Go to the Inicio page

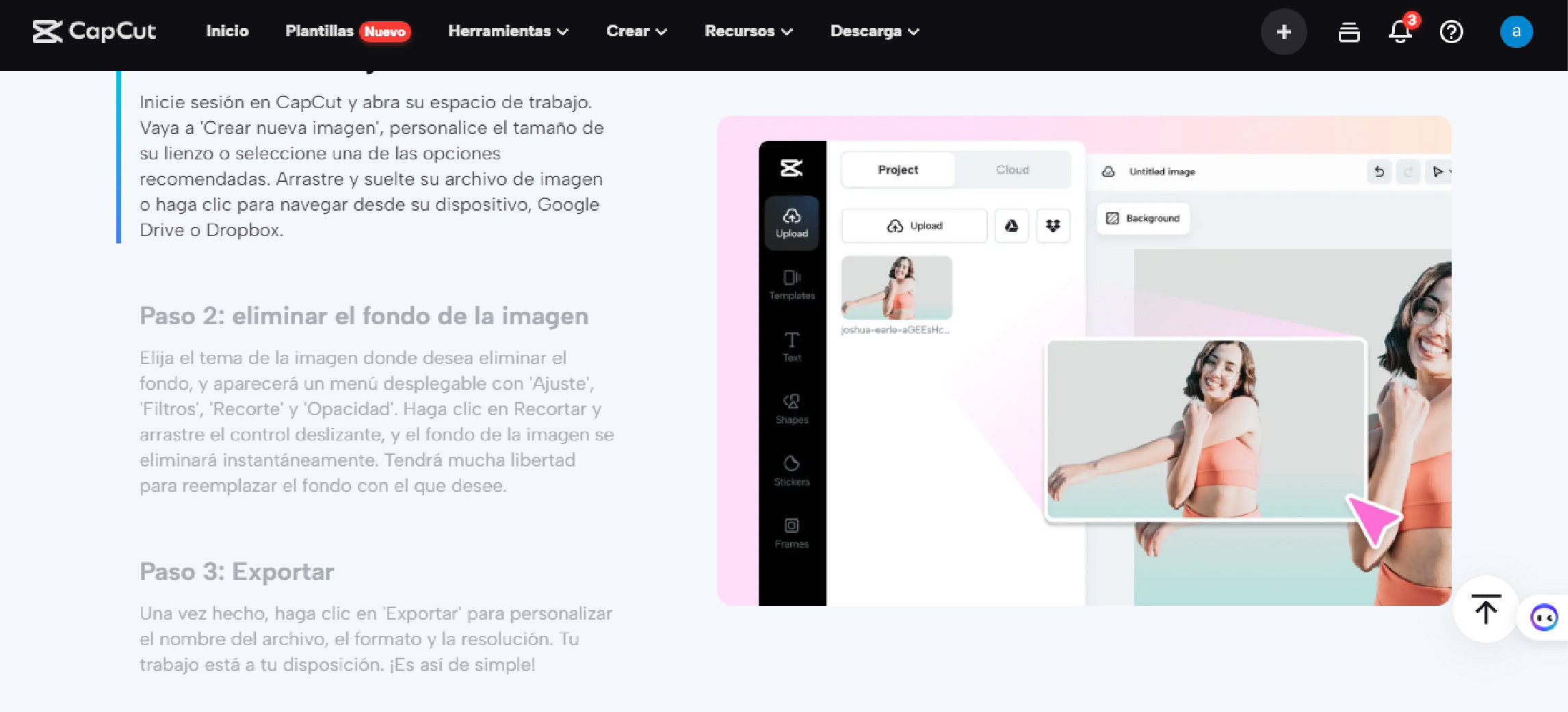(x=227, y=31)
